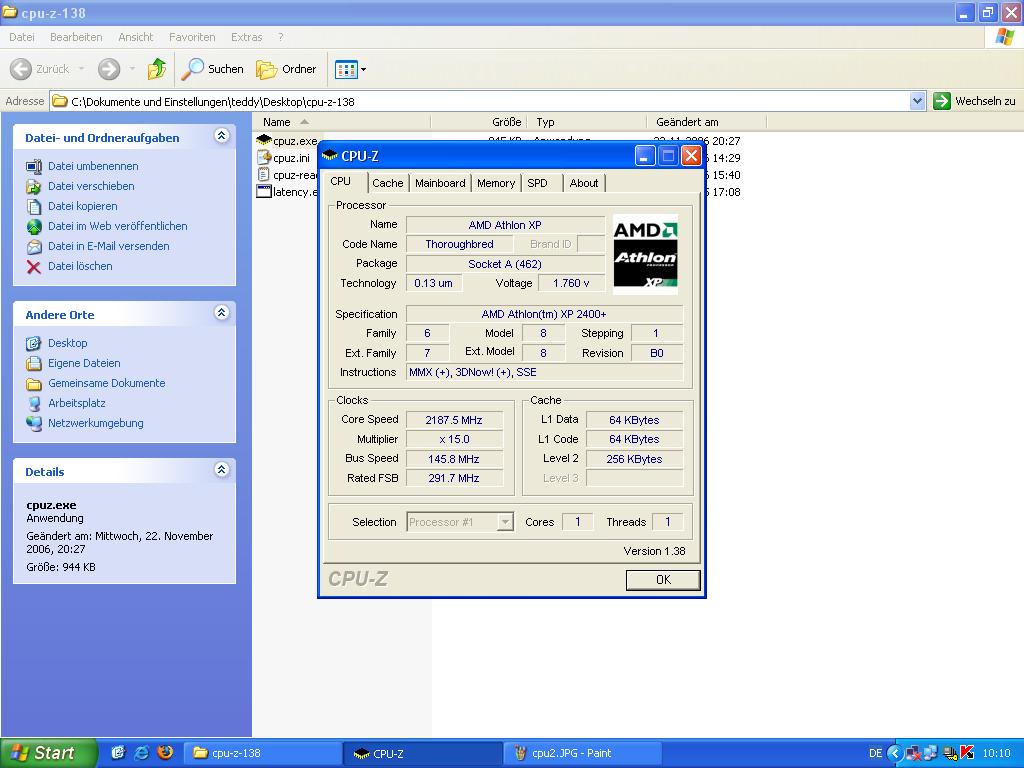The width and height of the screenshot is (1024, 768).
Task: Open the address bar dropdown arrow
Action: 917,101
